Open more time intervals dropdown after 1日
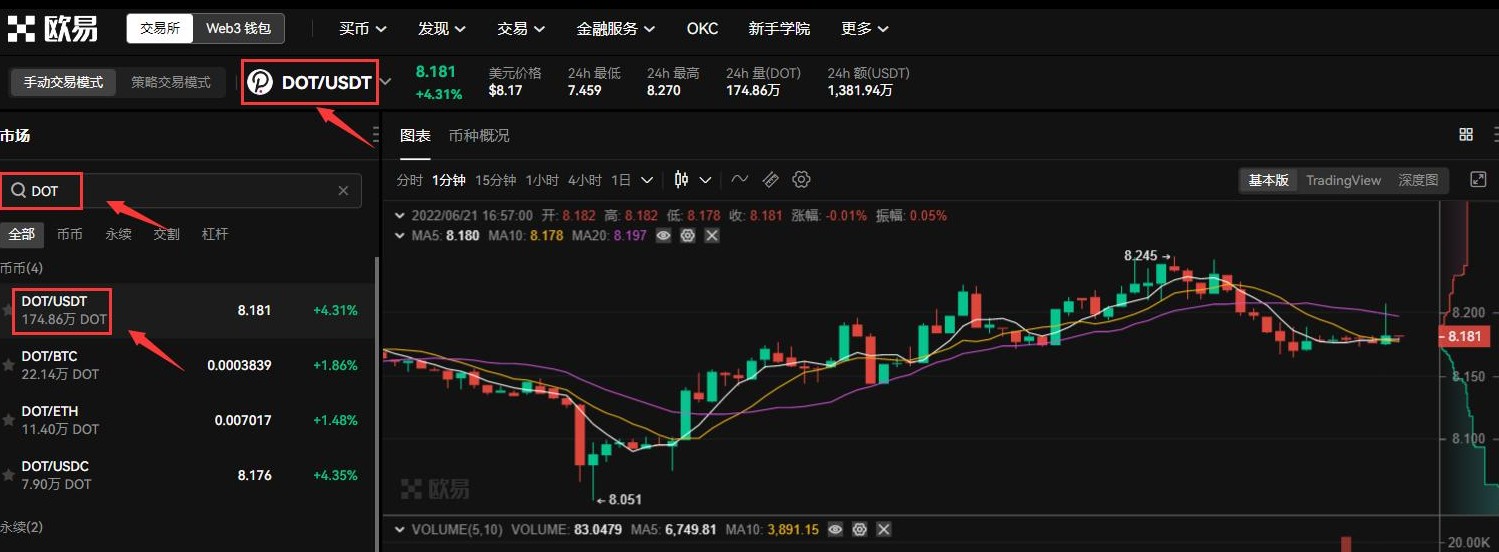Screen dimensions: 1499x552 647,180
